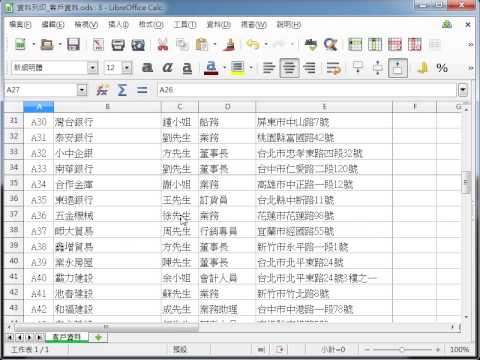480x360 pixels.
Task: Click zoom out minus button
Action: 367,350
